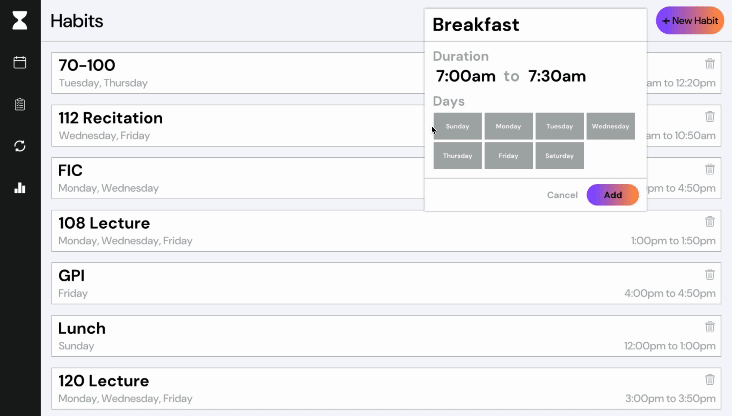Click the Add button in habit dialog
732x416 pixels.
[x=612, y=195]
